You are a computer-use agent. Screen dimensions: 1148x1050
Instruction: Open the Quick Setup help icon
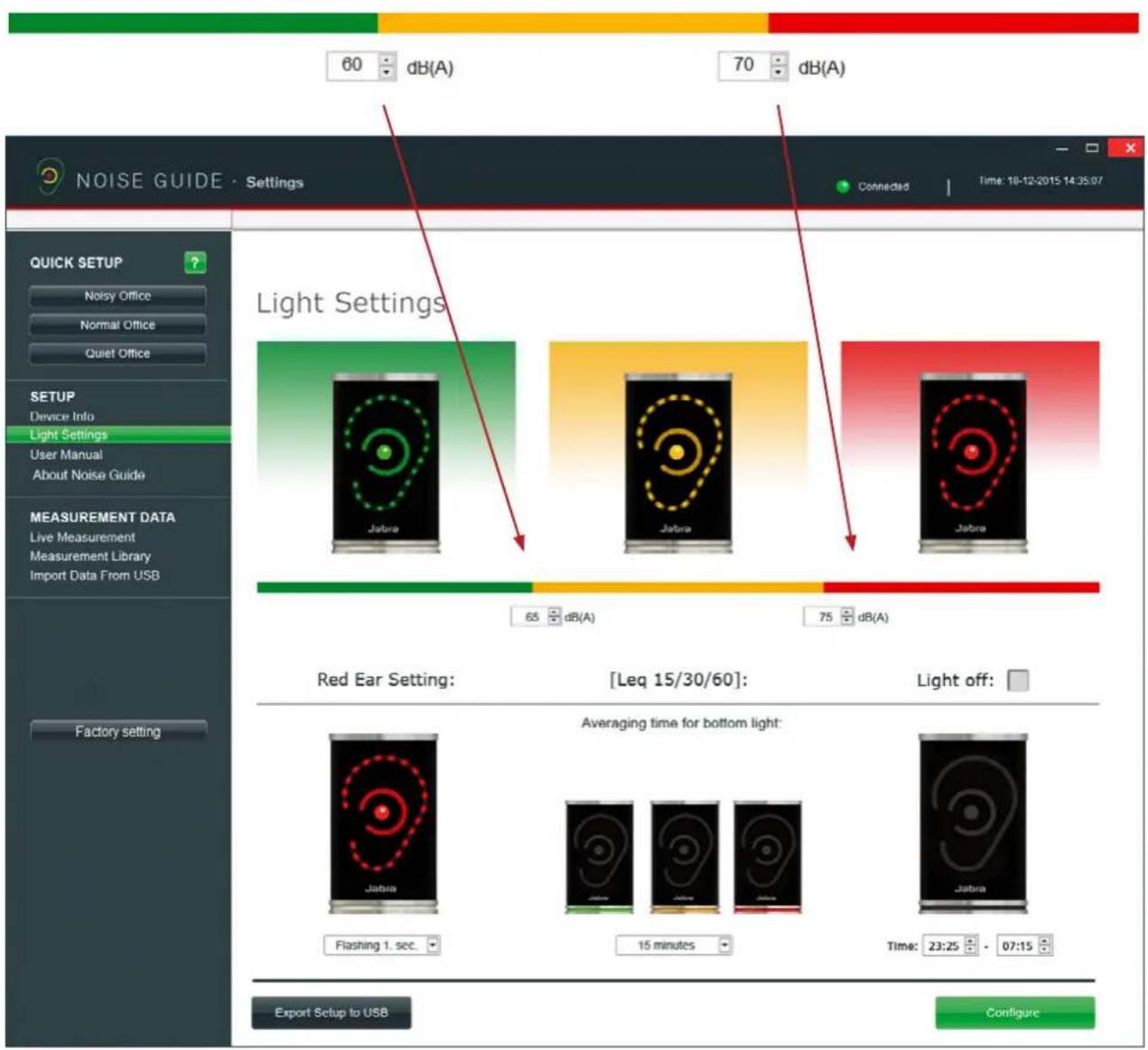194,262
